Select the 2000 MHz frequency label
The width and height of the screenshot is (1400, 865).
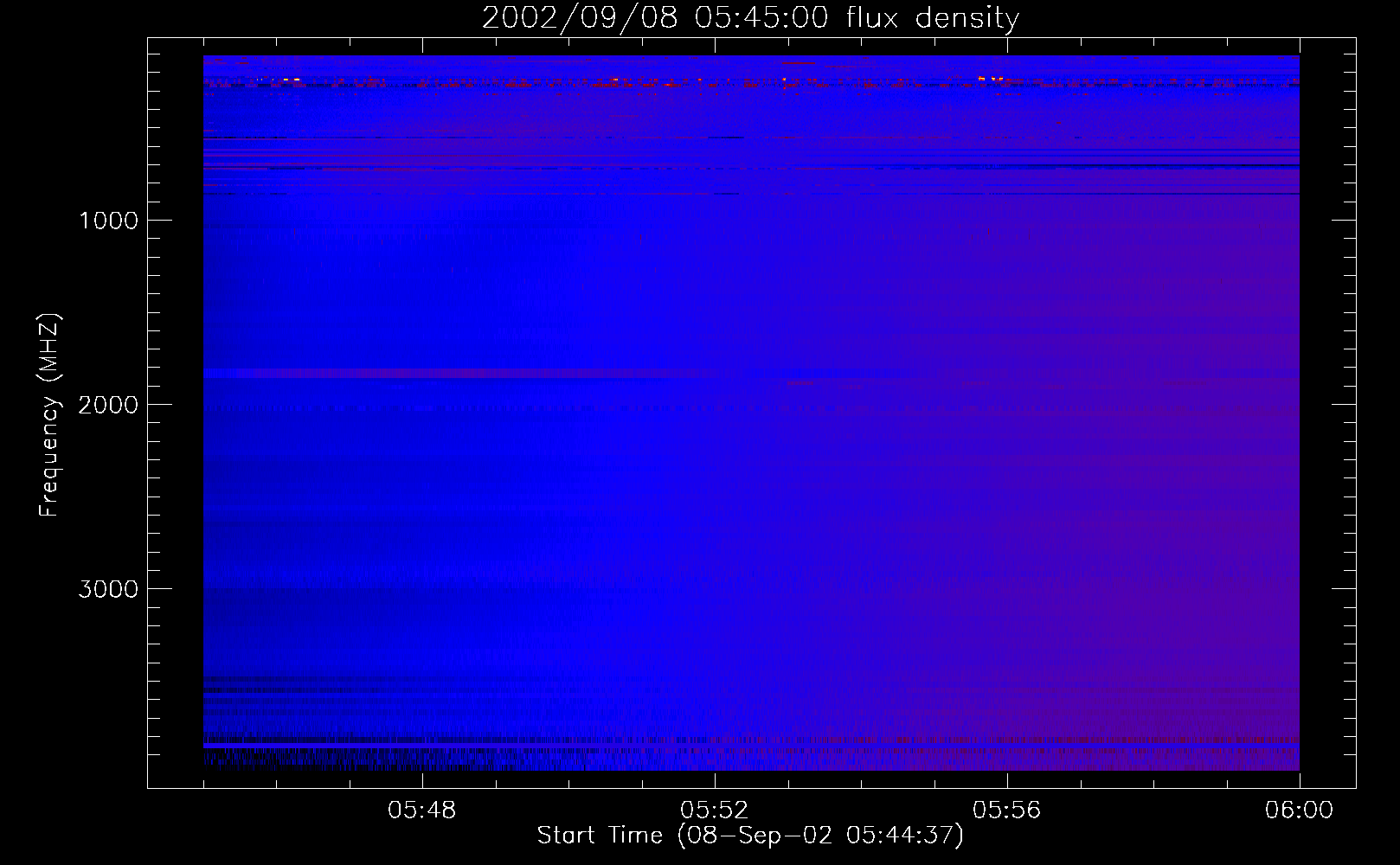[108, 405]
